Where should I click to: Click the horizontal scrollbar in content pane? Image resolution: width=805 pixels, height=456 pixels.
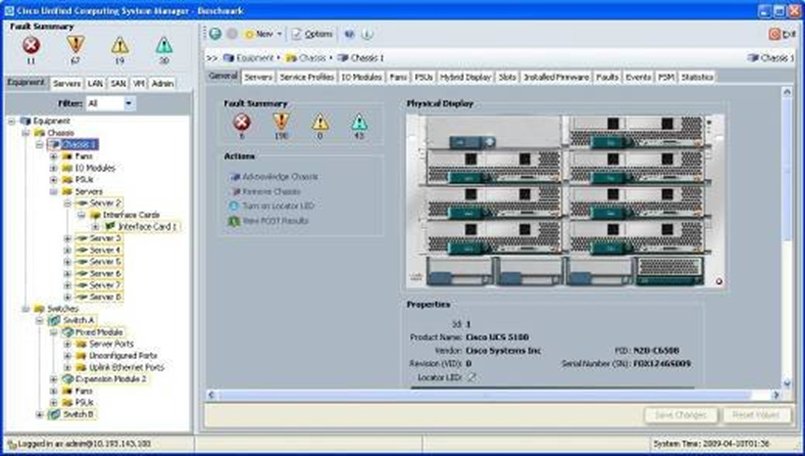point(484,395)
